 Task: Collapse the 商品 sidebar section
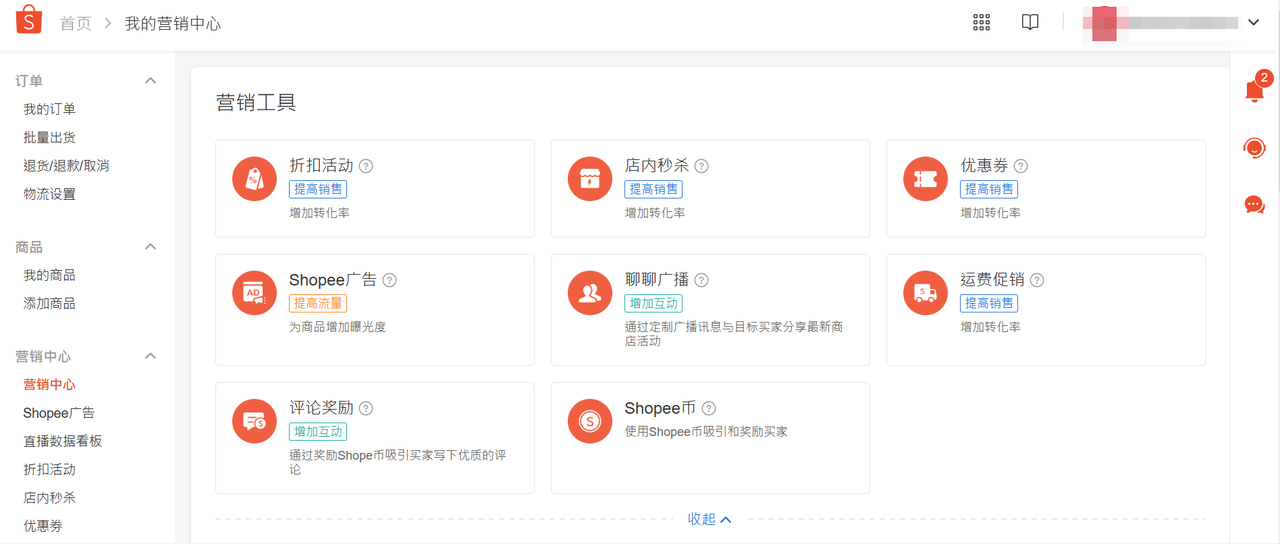point(151,246)
